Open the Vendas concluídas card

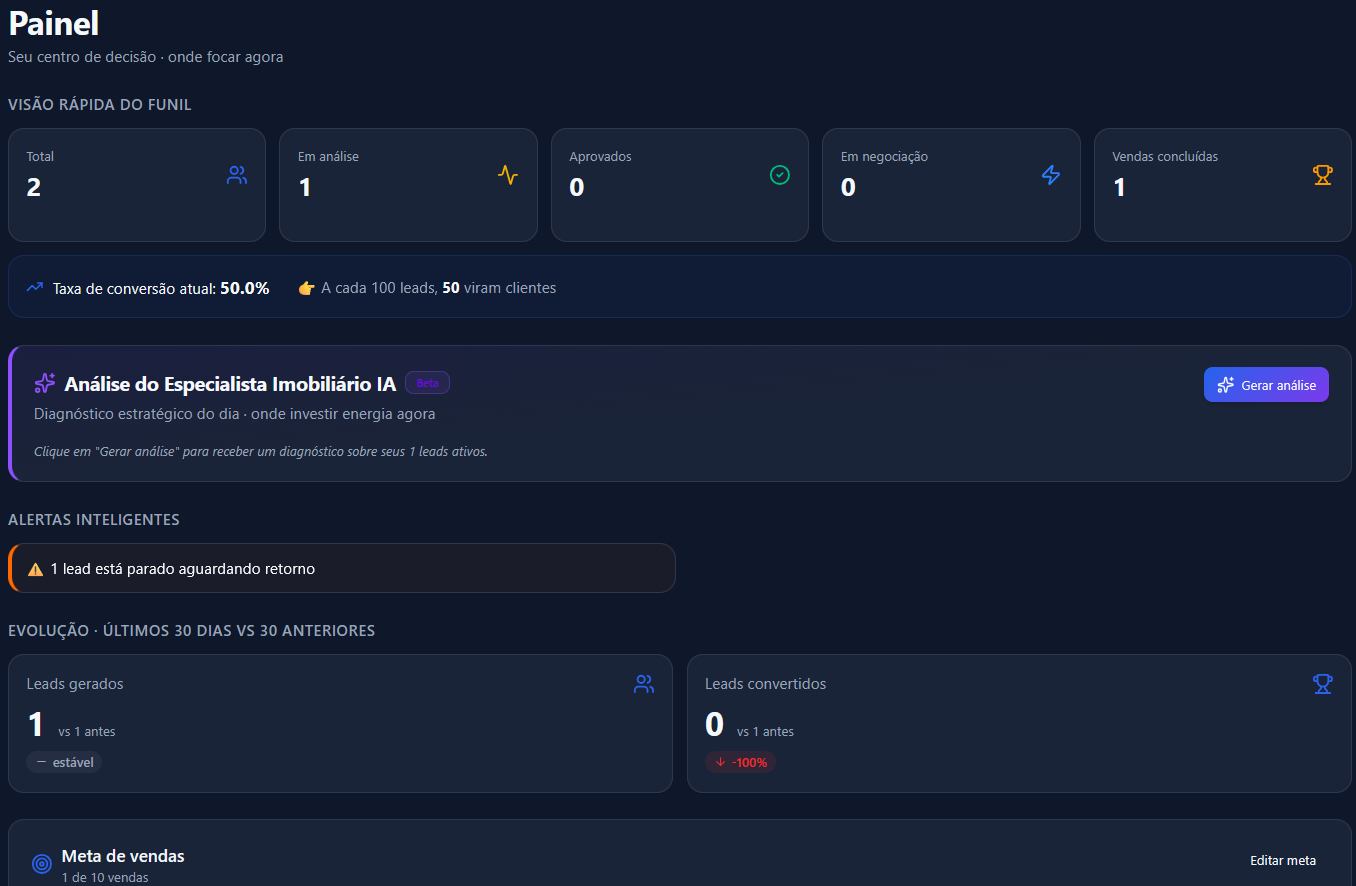click(1223, 185)
